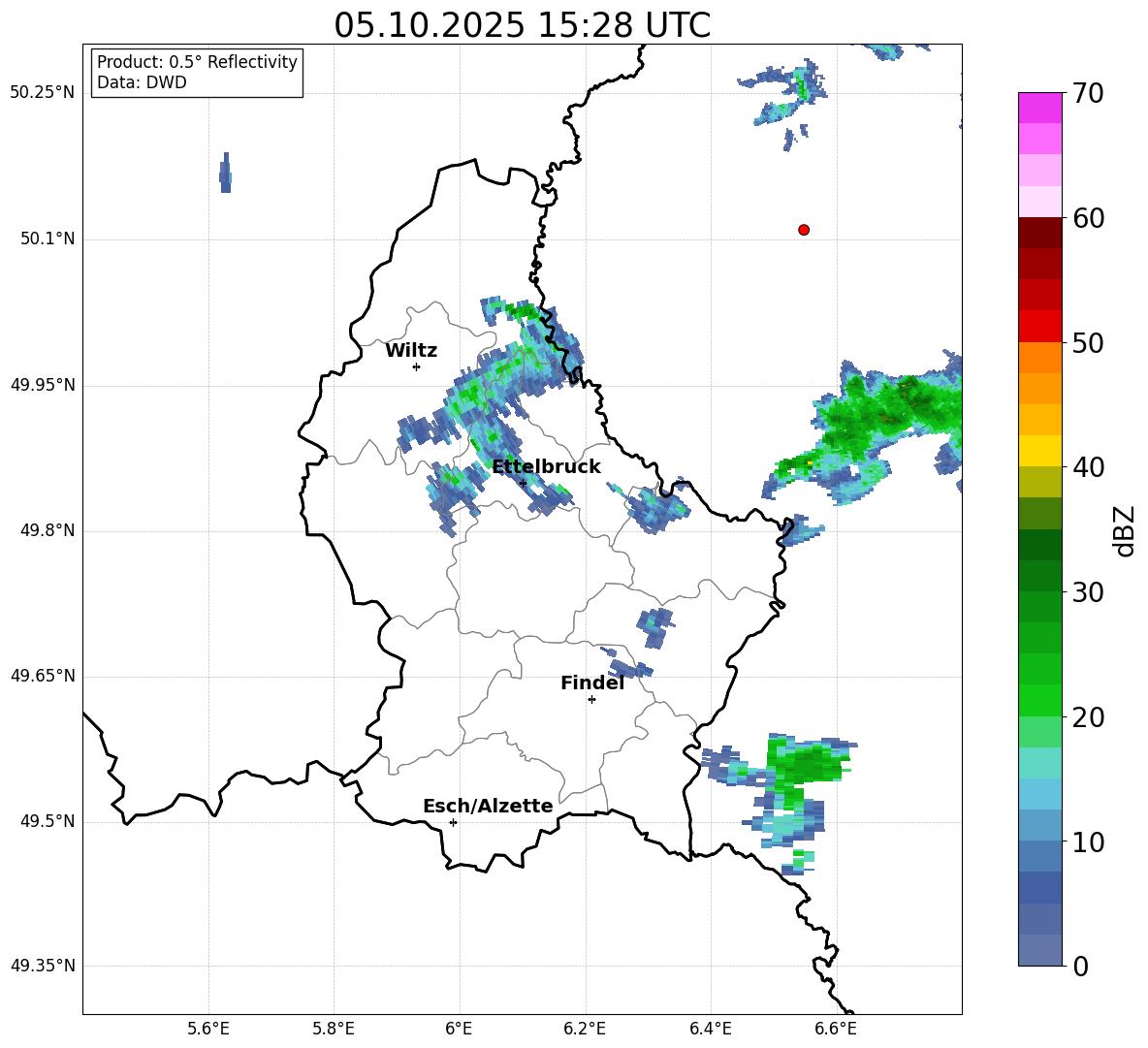
Task: Click the colorbar 0 tick label
Action: coord(1080,966)
